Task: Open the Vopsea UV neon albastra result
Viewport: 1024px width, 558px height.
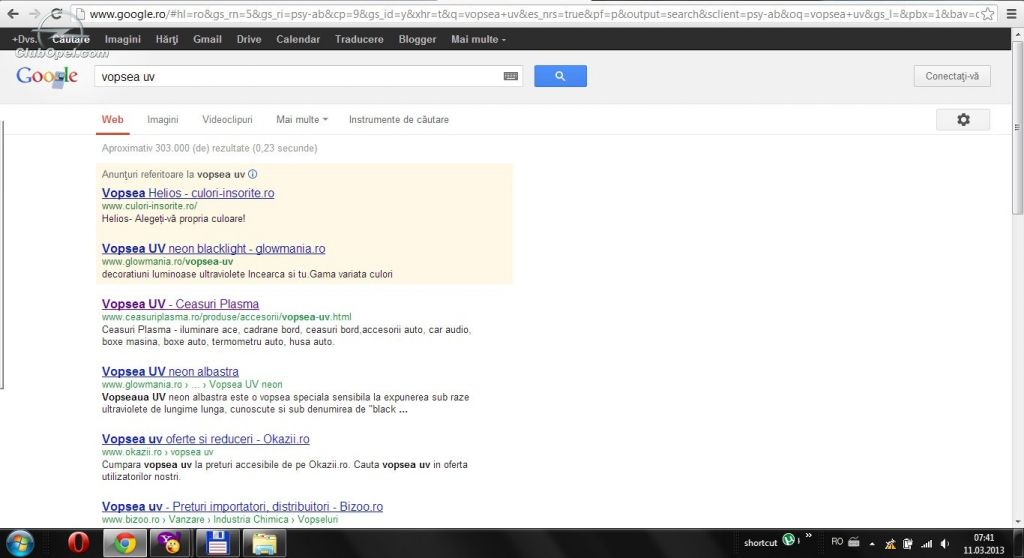Action: pyautogui.click(x=170, y=371)
